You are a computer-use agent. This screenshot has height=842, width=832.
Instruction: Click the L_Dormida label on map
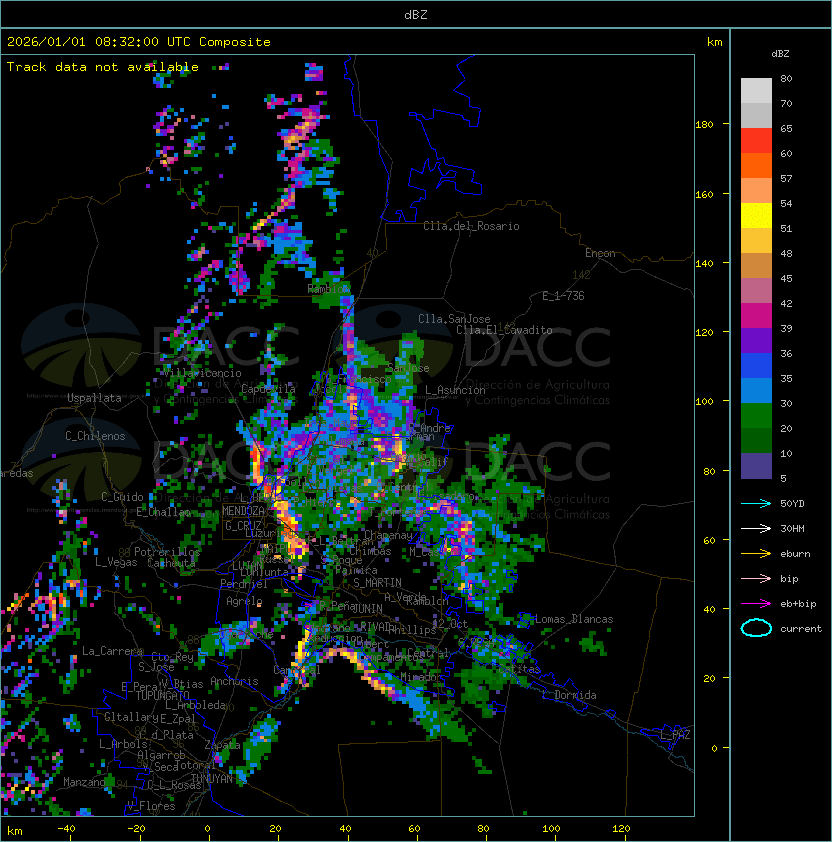coord(569,695)
